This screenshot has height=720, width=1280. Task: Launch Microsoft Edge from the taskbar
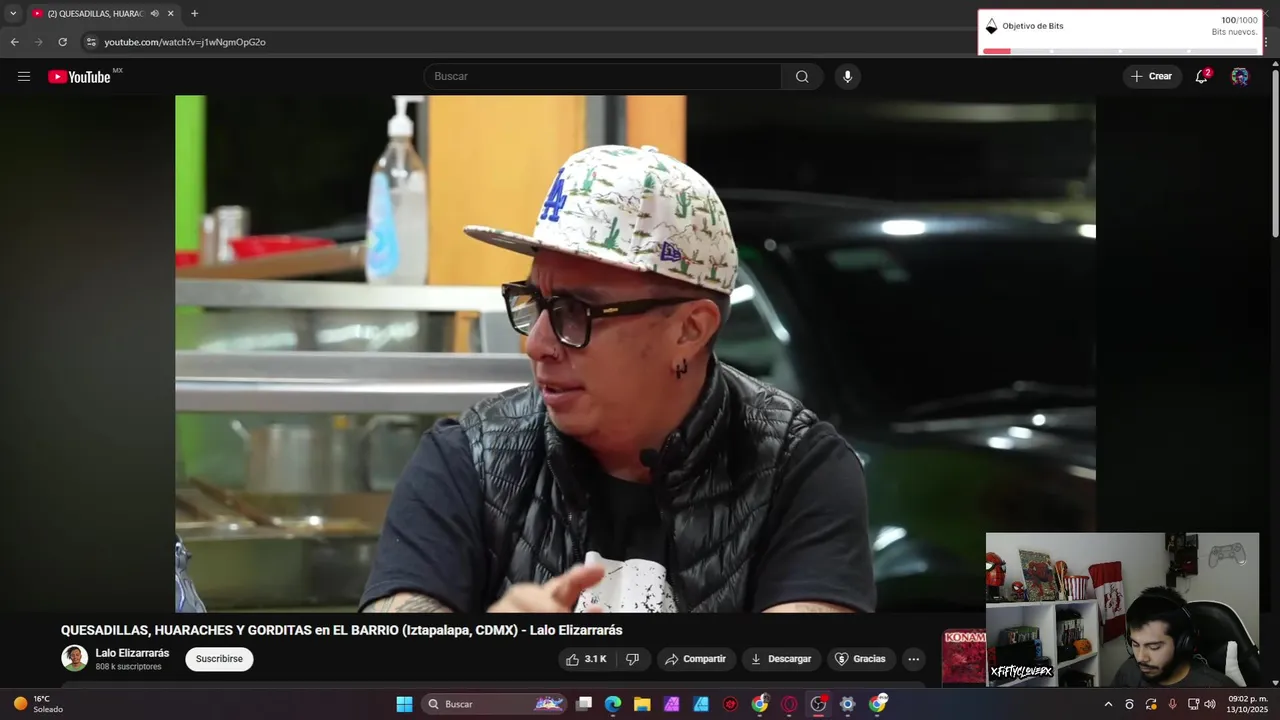pos(613,704)
